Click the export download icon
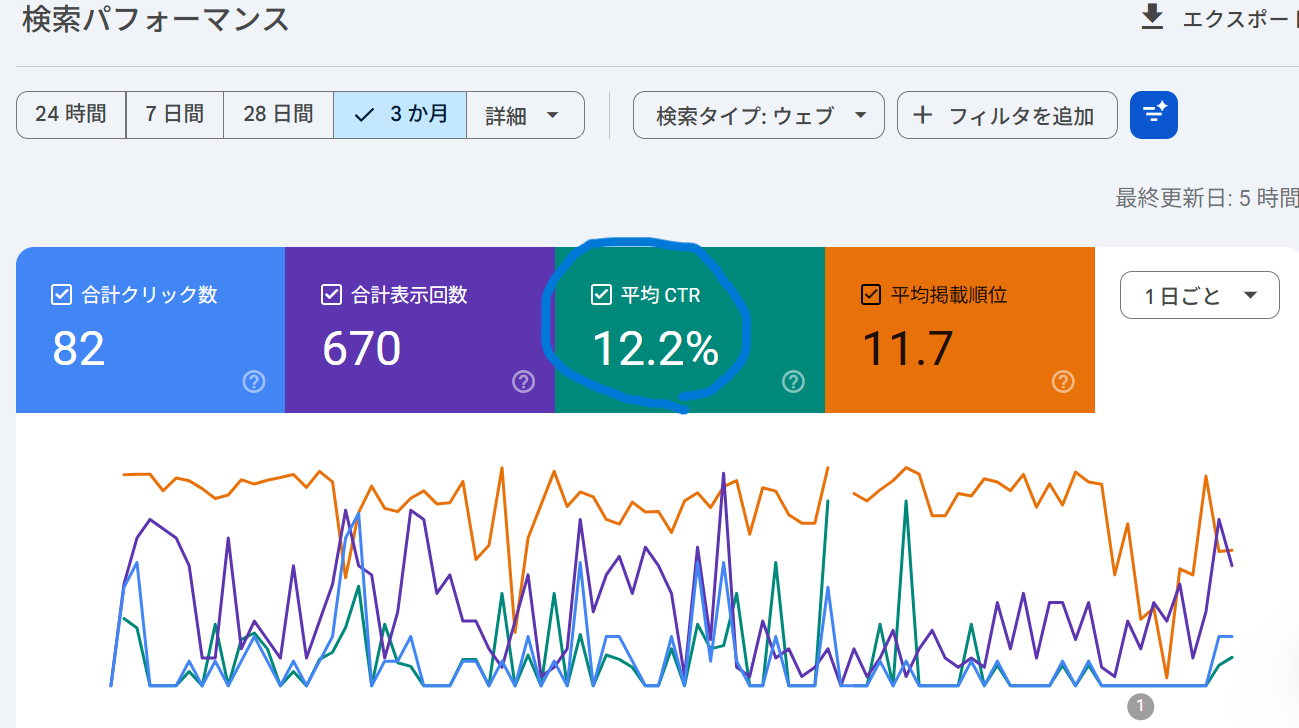Image resolution: width=1299 pixels, height=728 pixels. pos(1152,18)
